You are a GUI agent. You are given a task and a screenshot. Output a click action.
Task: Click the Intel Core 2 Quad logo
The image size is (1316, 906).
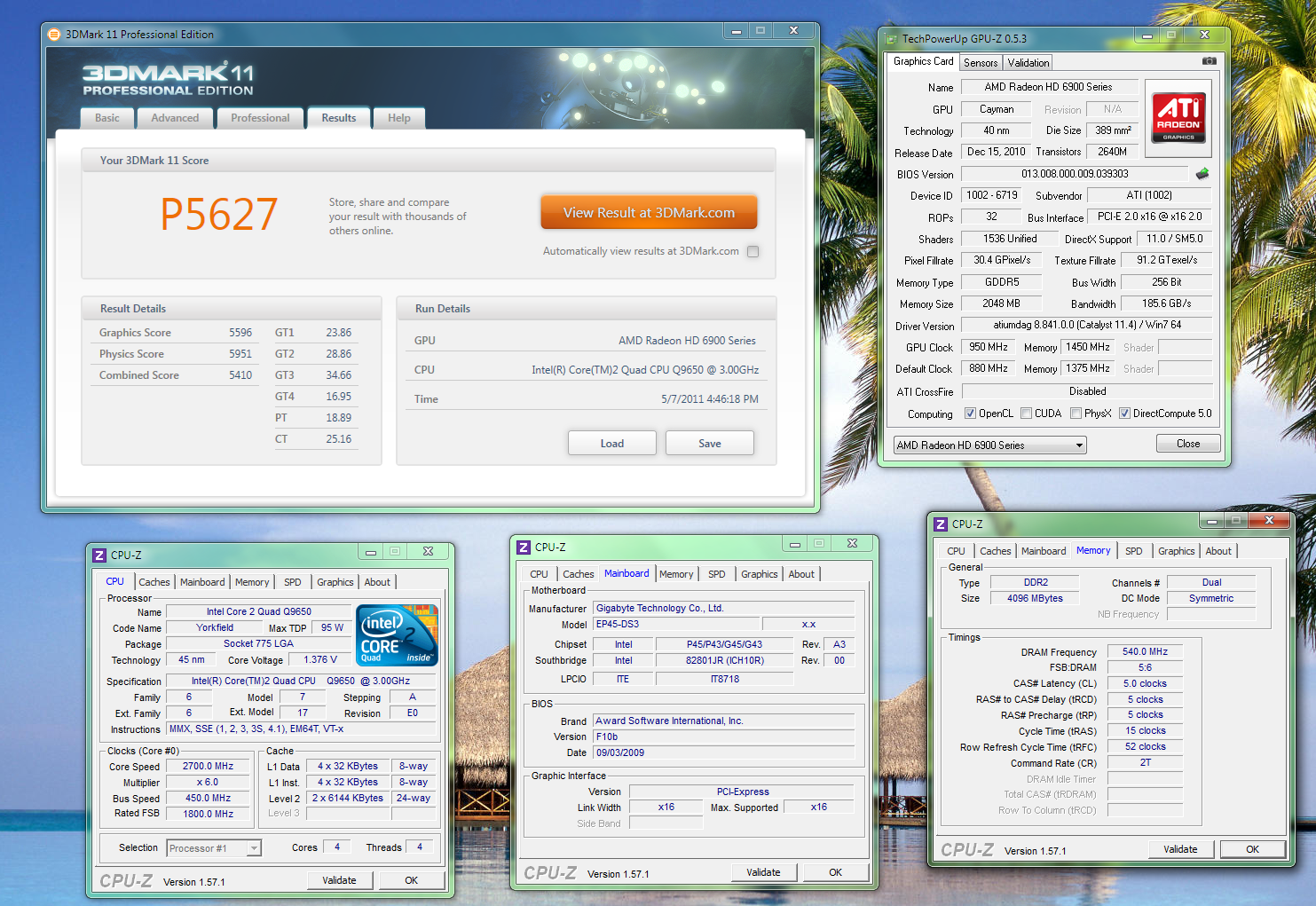click(x=397, y=635)
